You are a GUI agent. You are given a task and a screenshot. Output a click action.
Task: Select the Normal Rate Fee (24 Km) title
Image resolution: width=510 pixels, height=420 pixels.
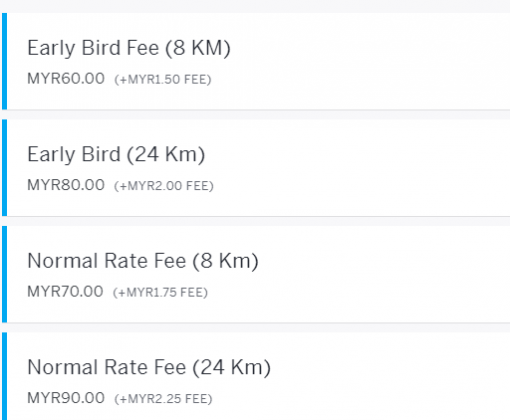[x=149, y=368]
